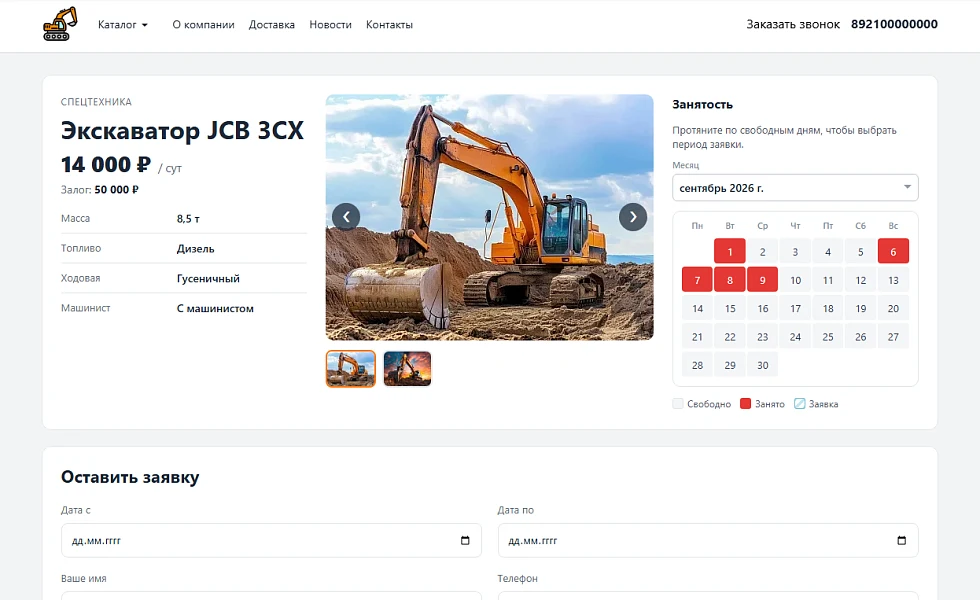Viewport: 980px width, 600px height.
Task: Select calendar day 21
Action: pyautogui.click(x=698, y=337)
